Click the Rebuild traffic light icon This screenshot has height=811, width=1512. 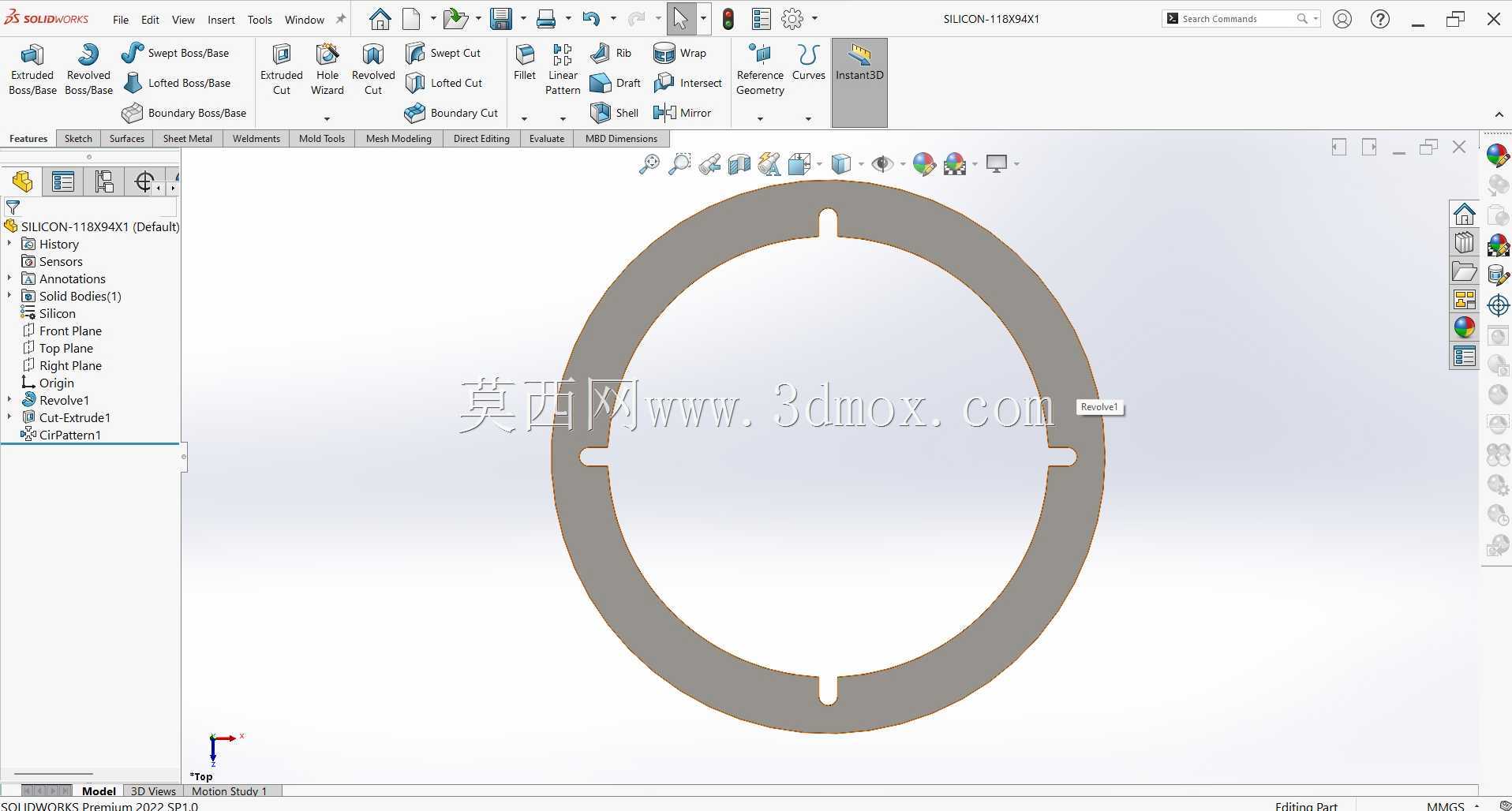pyautogui.click(x=728, y=19)
